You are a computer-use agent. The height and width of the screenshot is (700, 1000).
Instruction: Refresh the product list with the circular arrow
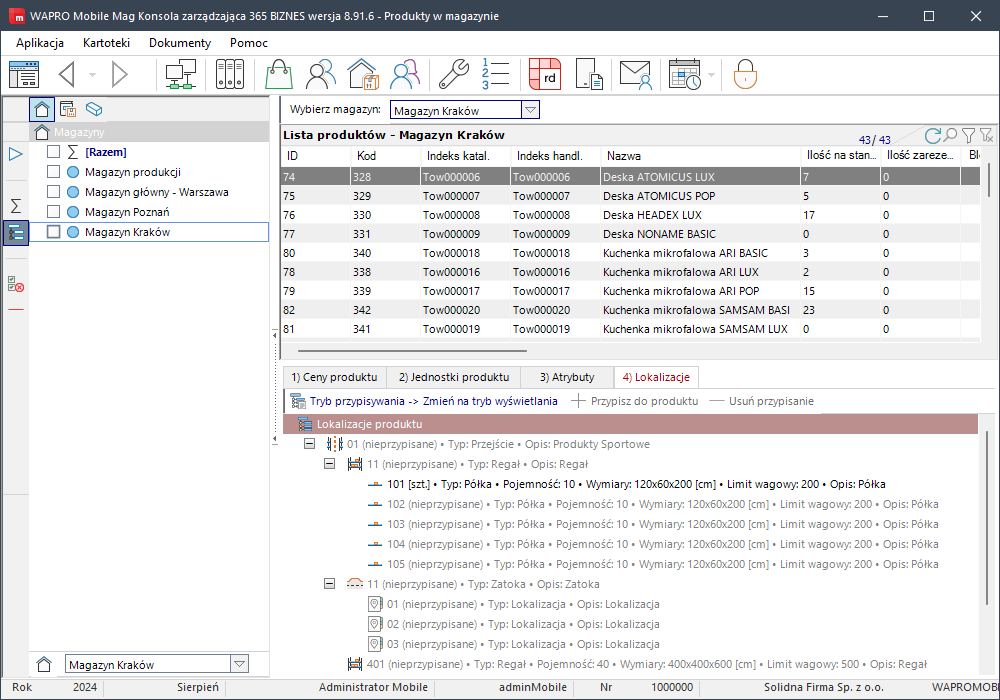(932, 135)
